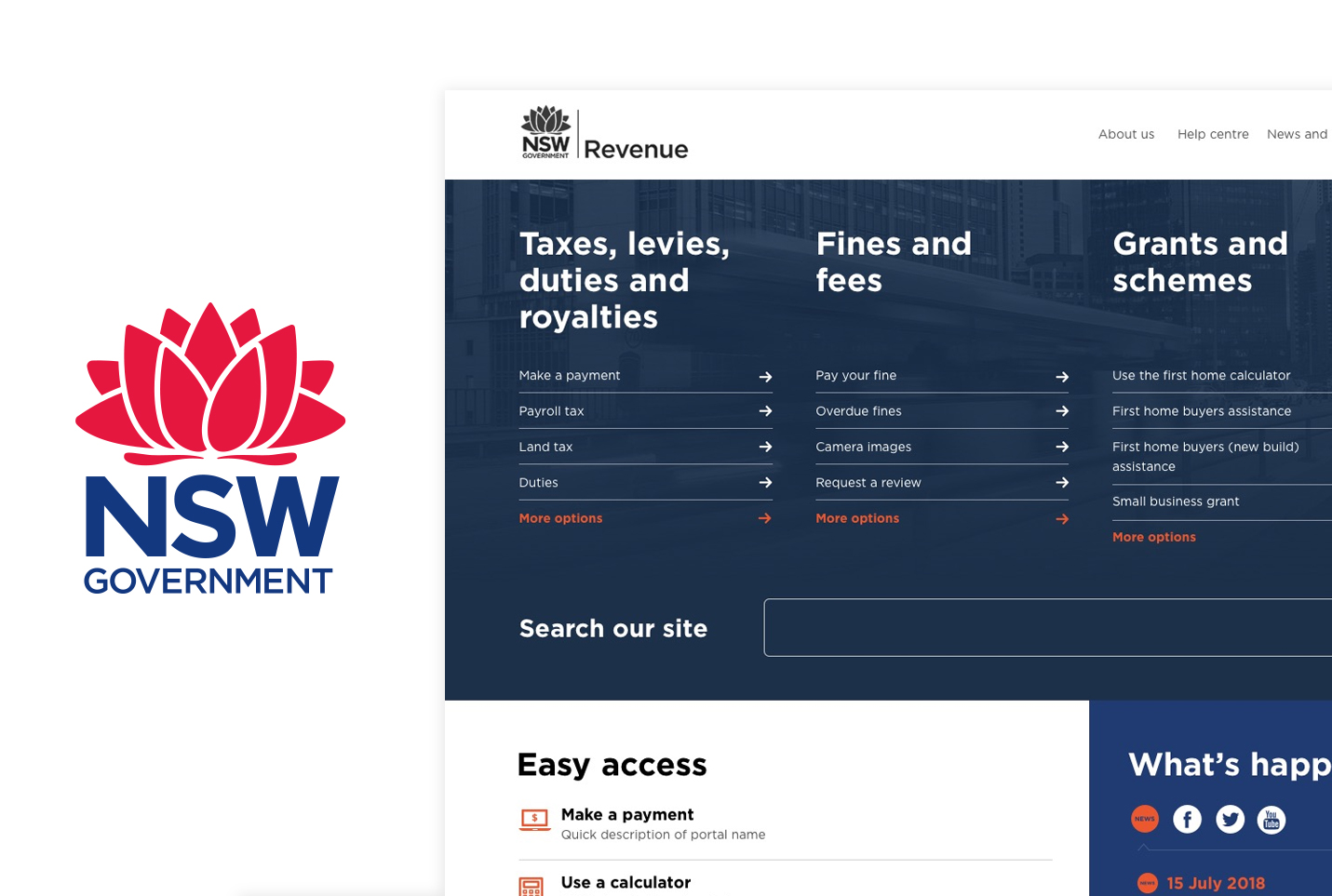
Task: Open the About us menu item
Action: tap(1126, 134)
